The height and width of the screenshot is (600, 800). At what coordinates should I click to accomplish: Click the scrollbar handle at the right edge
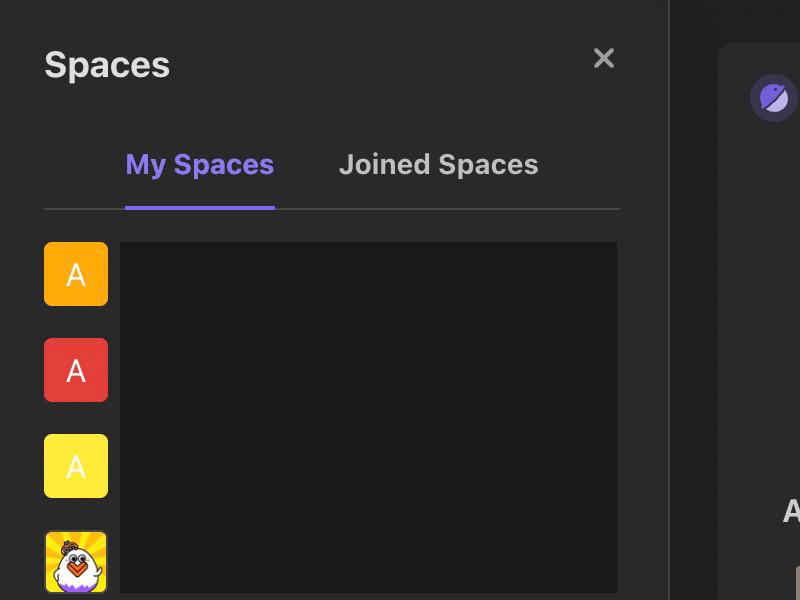tap(797, 583)
